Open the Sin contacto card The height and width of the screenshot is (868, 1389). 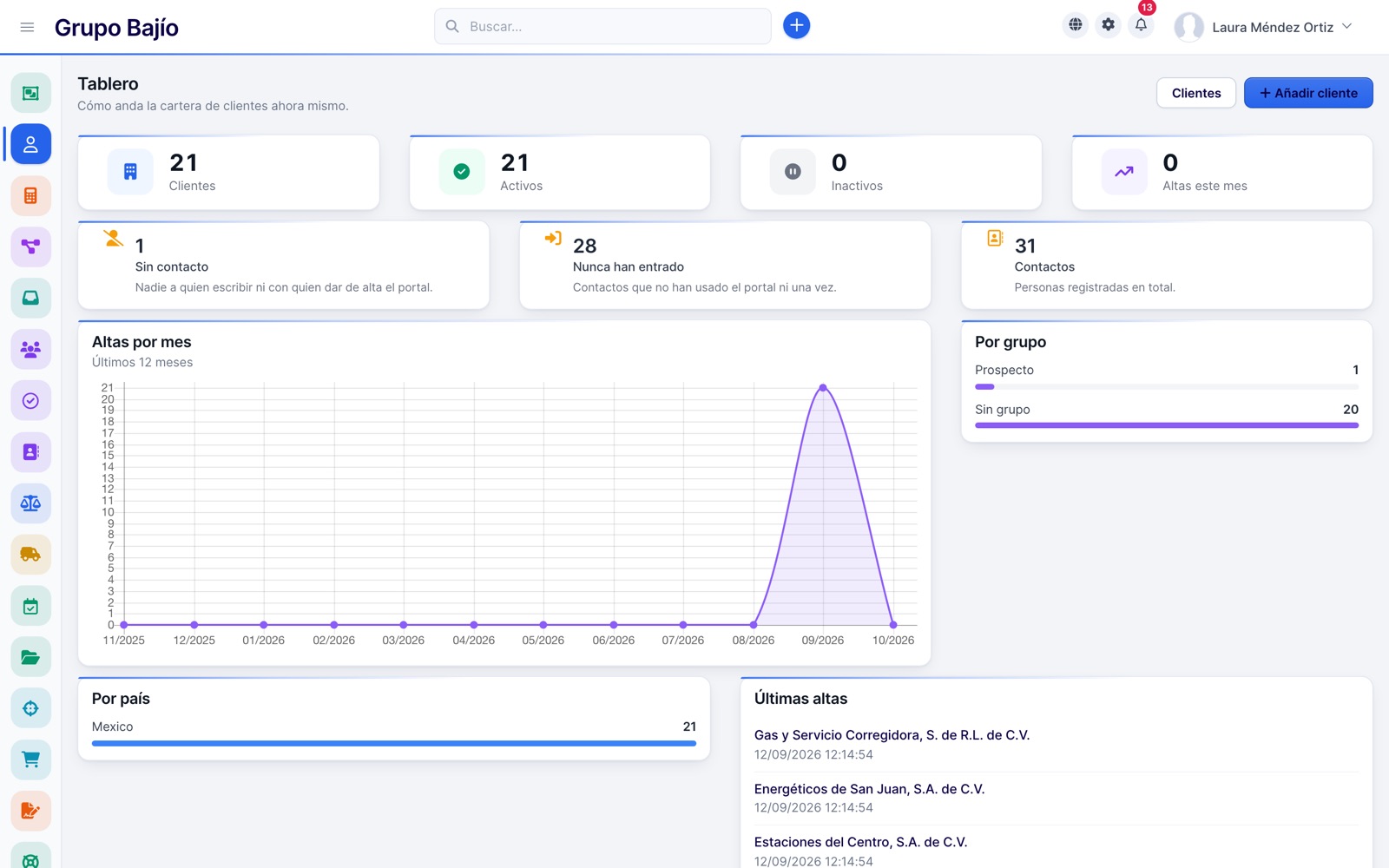(284, 265)
